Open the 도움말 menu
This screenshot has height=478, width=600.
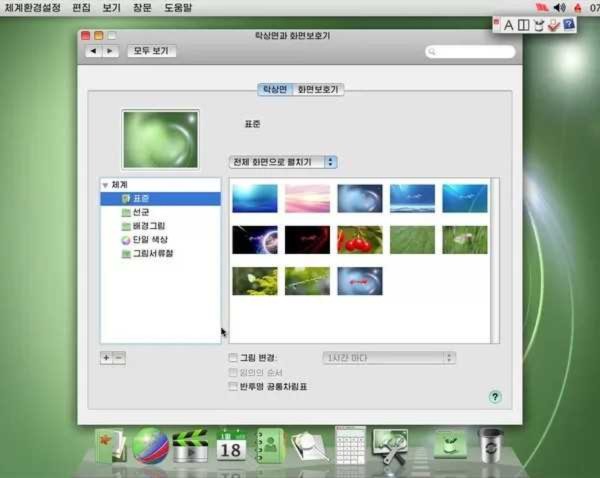click(x=178, y=8)
